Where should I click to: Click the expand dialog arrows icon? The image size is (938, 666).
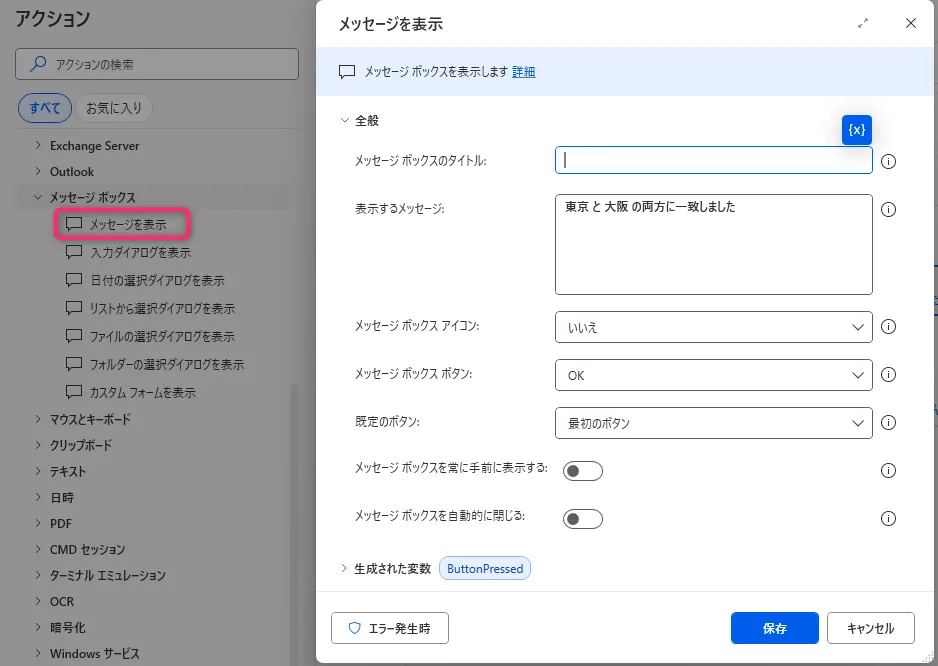[863, 23]
